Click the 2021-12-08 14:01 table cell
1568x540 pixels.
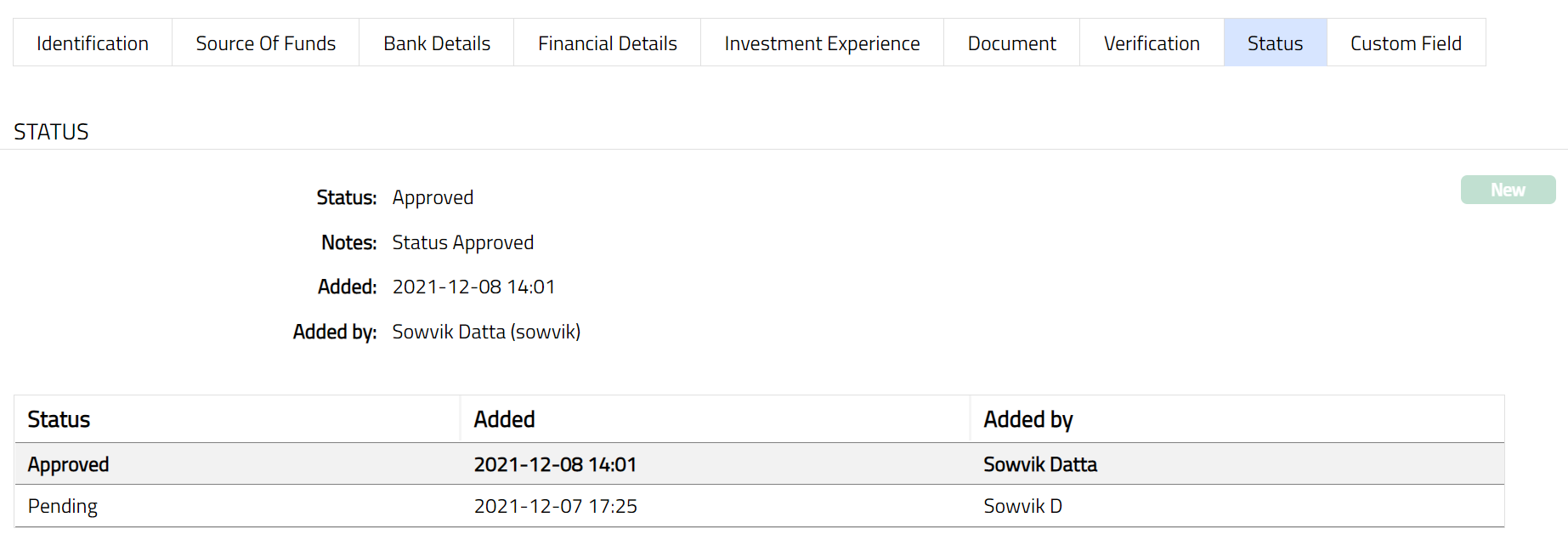click(x=555, y=464)
